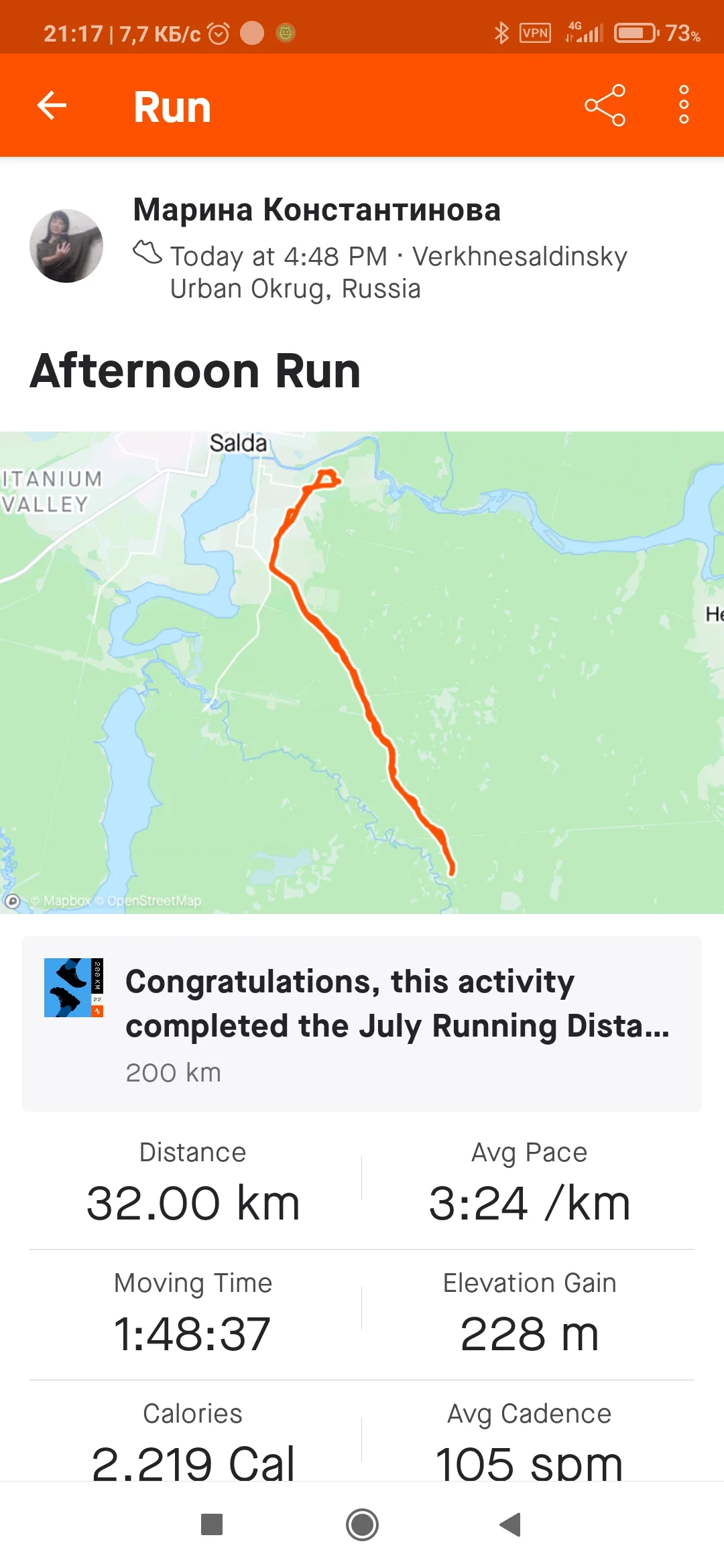Tap Марина Константинова's profile avatar
Screen dimensions: 724x1568
click(66, 246)
